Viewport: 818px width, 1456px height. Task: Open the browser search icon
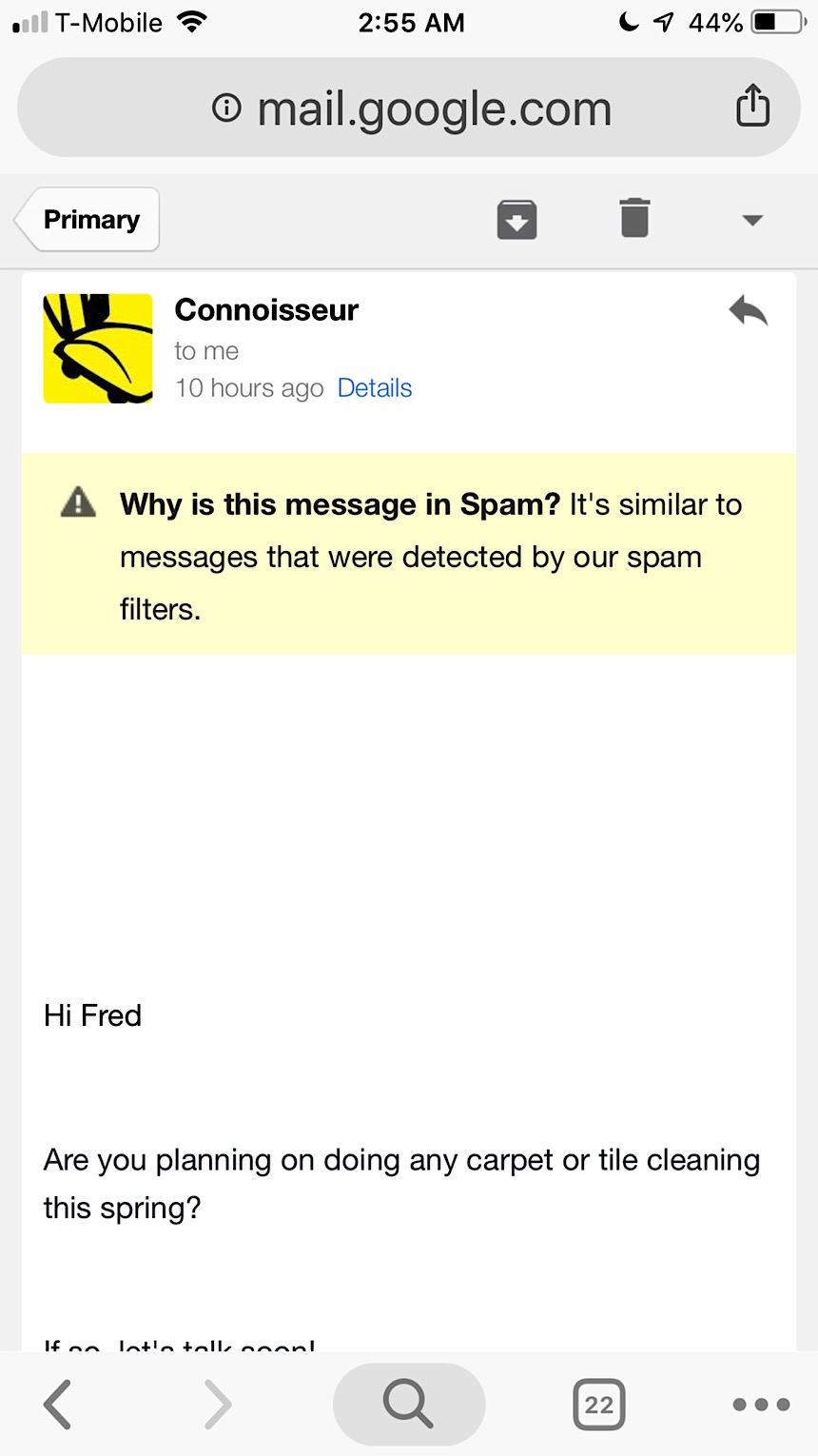click(x=409, y=1404)
